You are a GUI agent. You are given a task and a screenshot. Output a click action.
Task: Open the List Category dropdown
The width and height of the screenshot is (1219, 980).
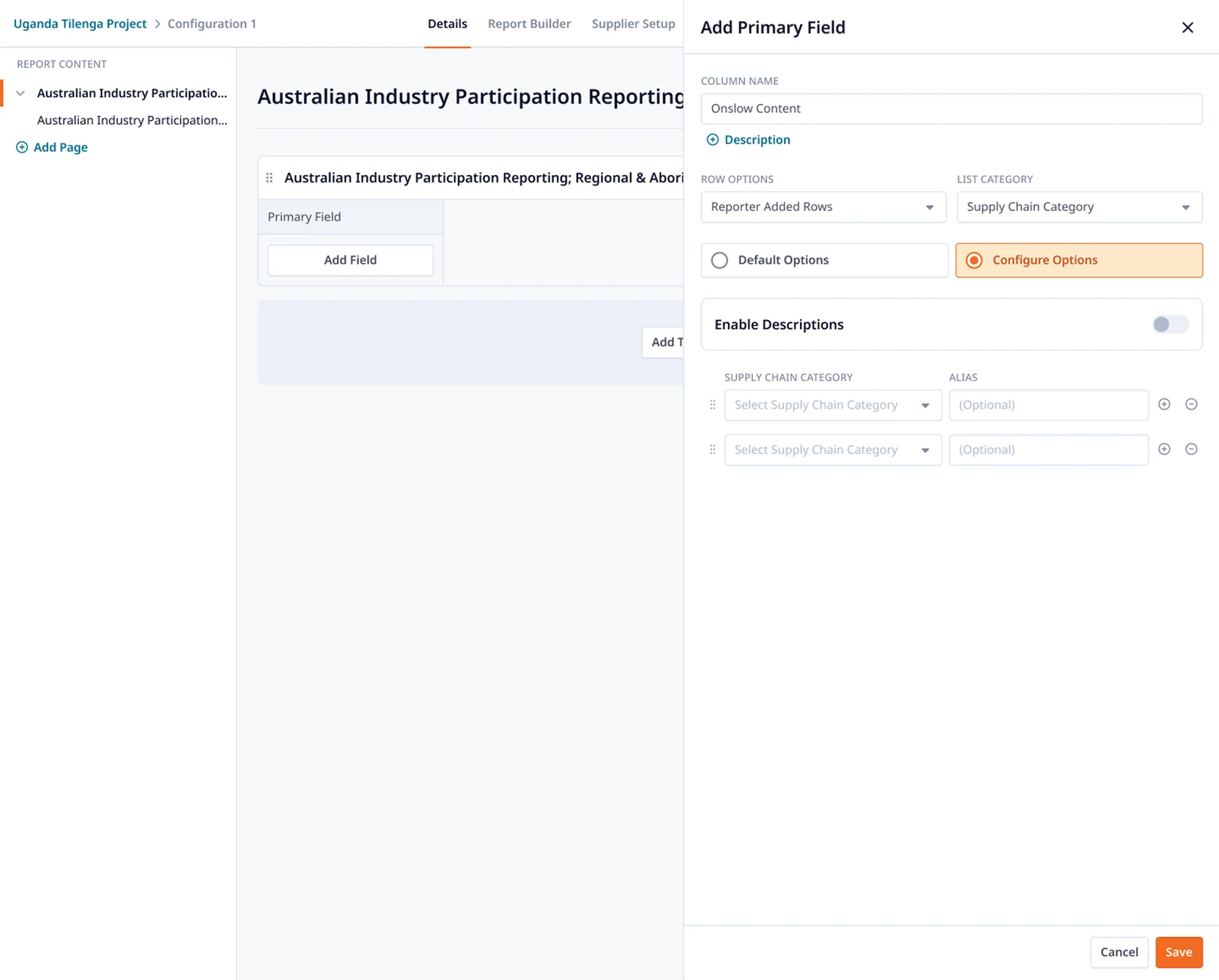1079,207
